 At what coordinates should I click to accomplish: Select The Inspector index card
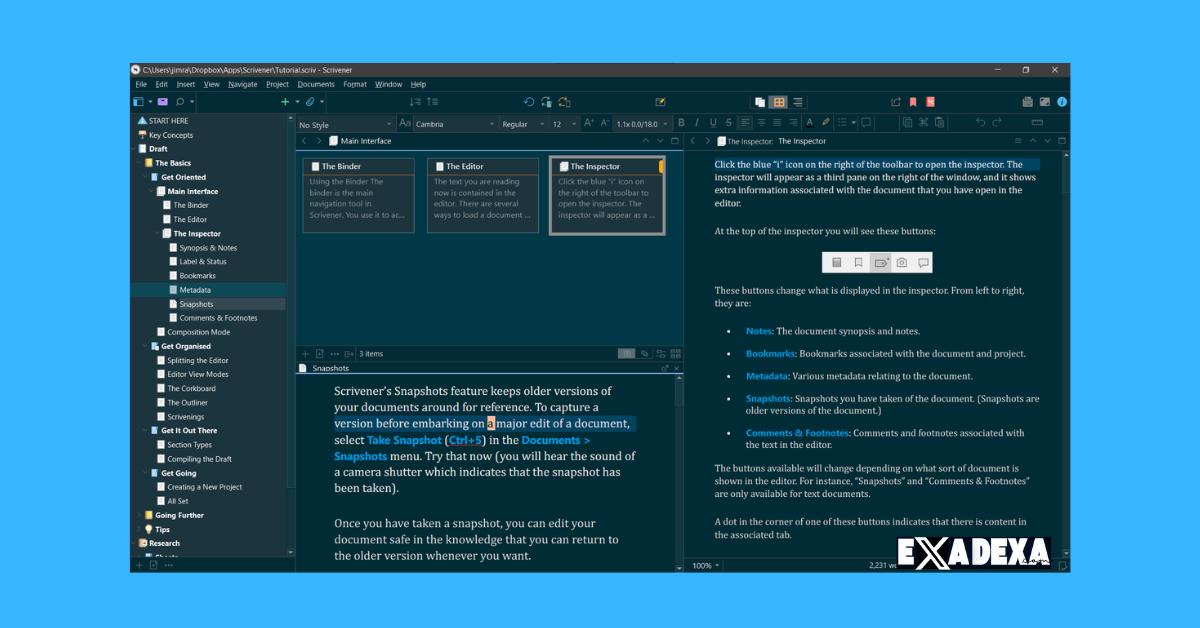pos(607,195)
